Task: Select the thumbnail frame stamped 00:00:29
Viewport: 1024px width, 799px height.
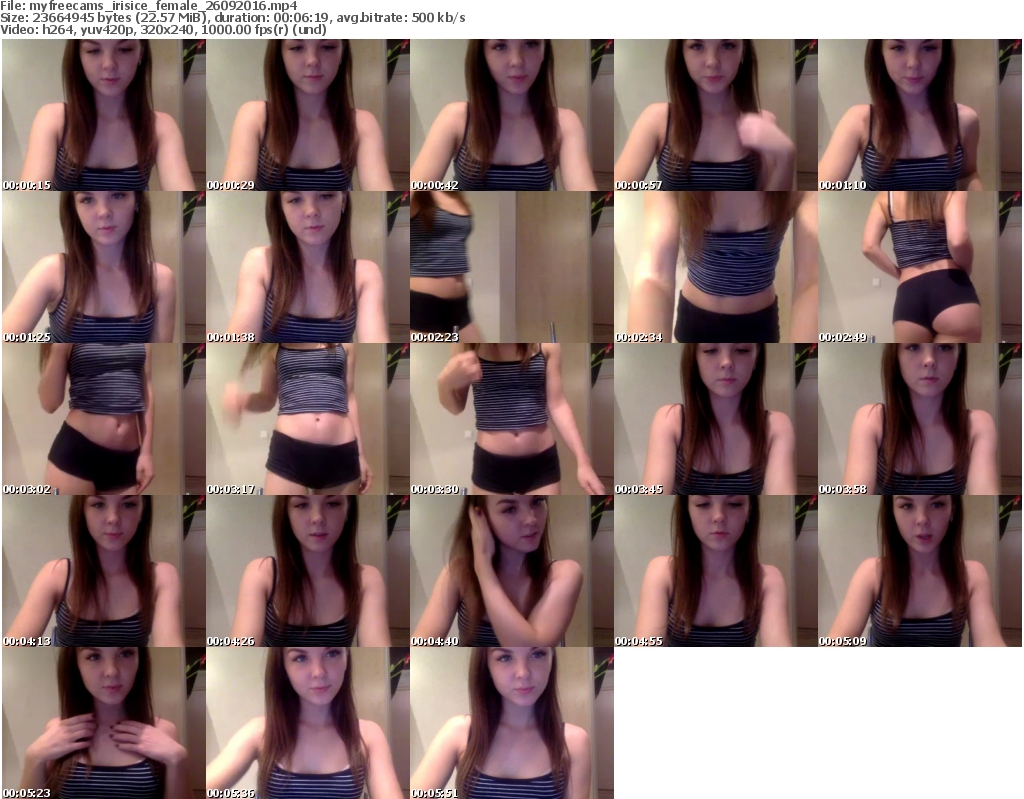Action: point(308,115)
